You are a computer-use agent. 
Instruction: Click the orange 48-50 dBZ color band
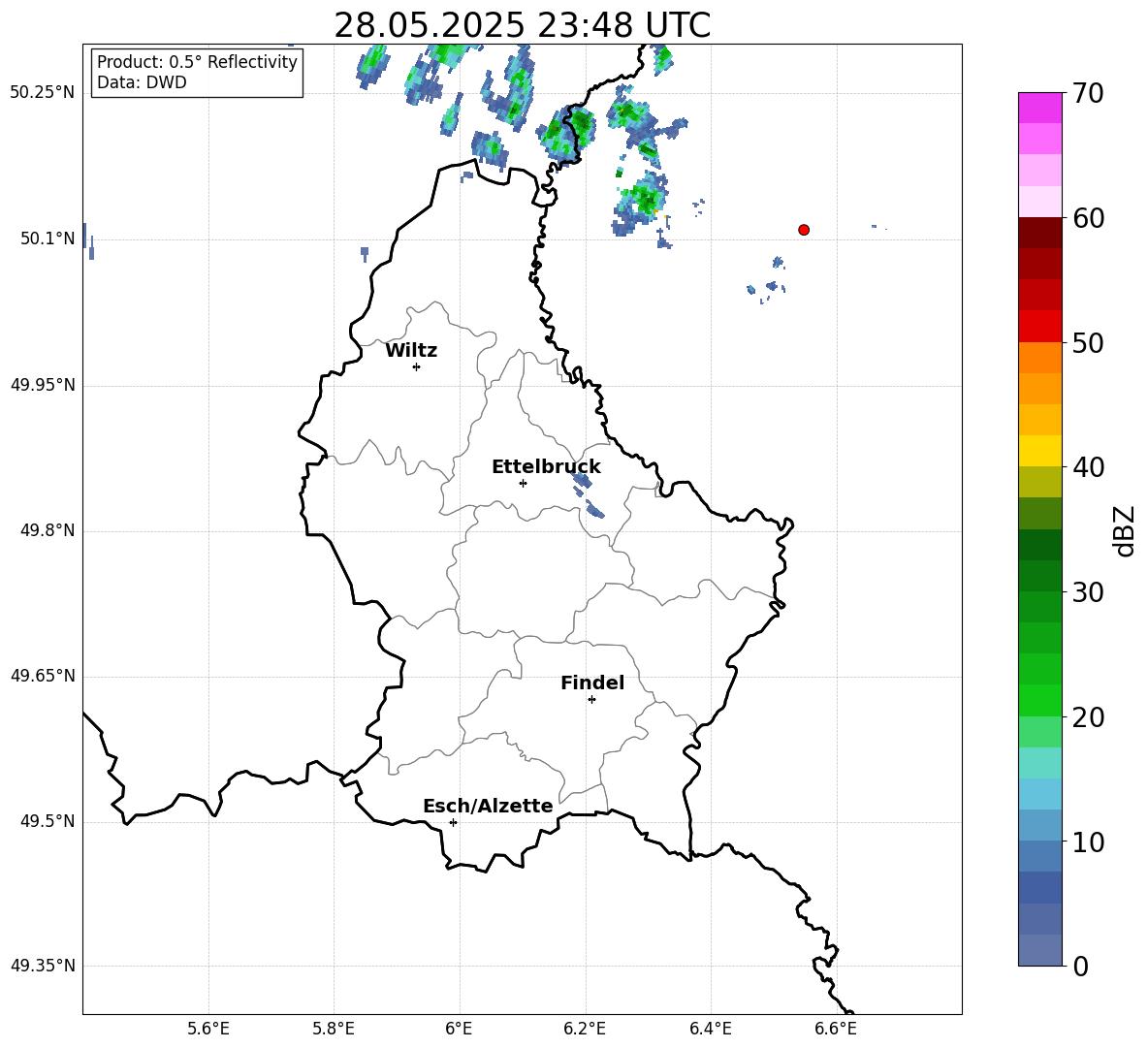(1039, 358)
